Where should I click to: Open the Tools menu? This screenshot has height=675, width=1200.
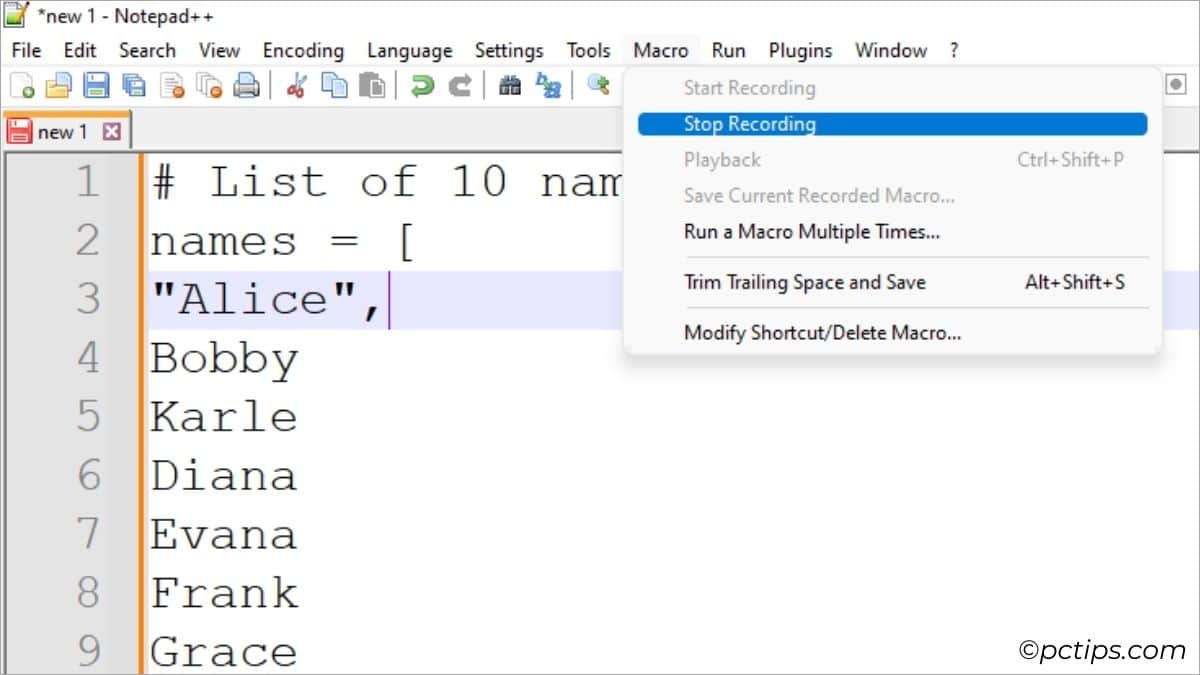[x=588, y=50]
